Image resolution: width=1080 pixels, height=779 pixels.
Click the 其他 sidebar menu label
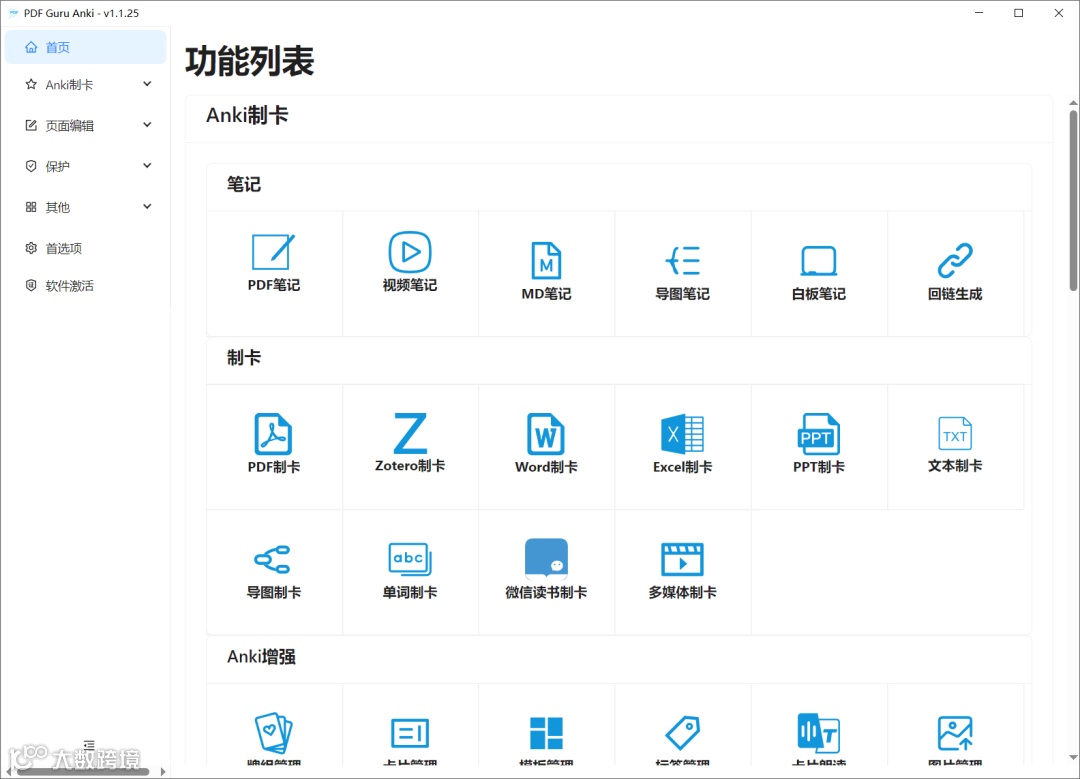(57, 207)
